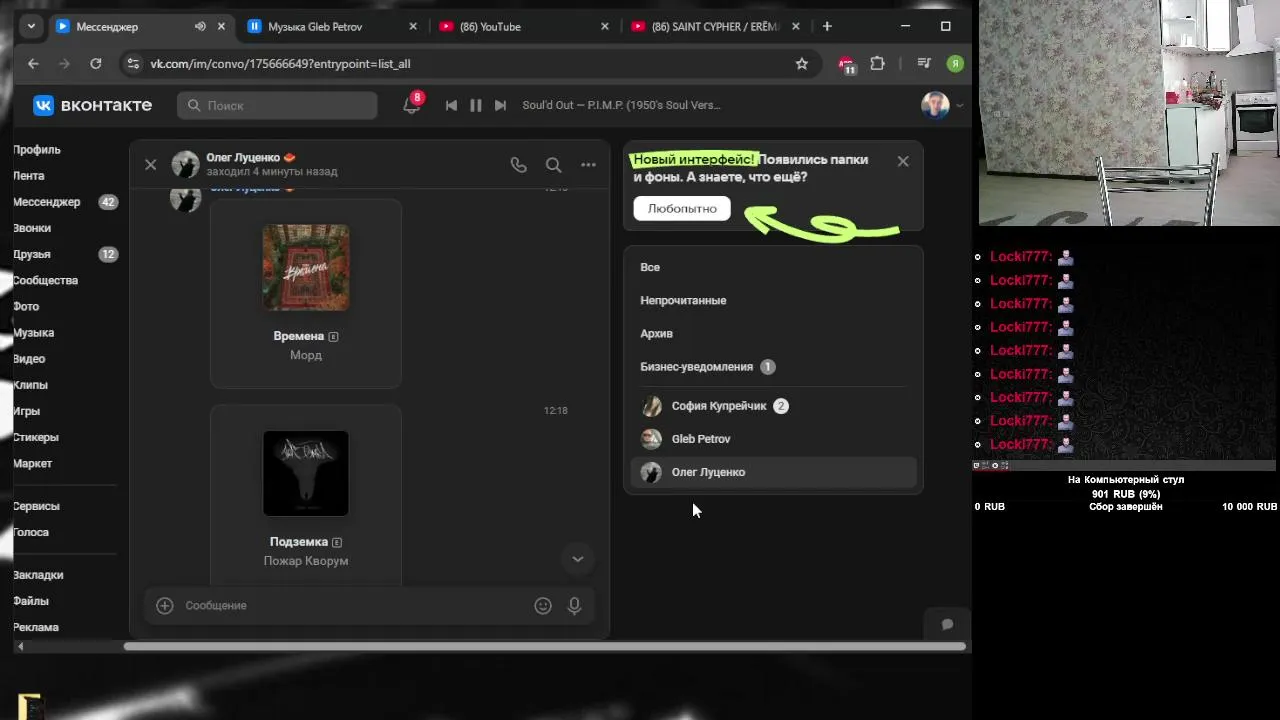
Task: Open Звонки in left sidebar
Action: point(32,228)
